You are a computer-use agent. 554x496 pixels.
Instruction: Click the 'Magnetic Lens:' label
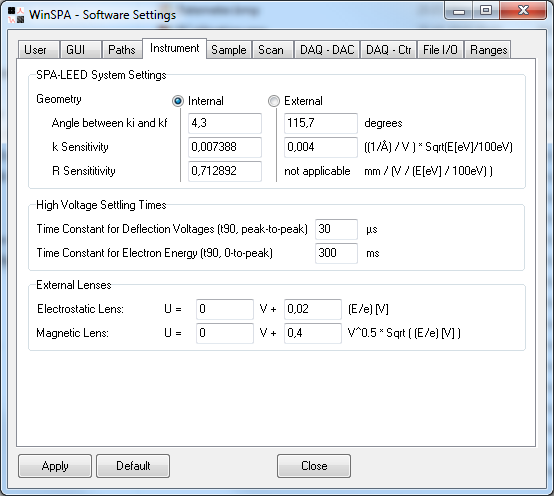pyautogui.click(x=72, y=333)
